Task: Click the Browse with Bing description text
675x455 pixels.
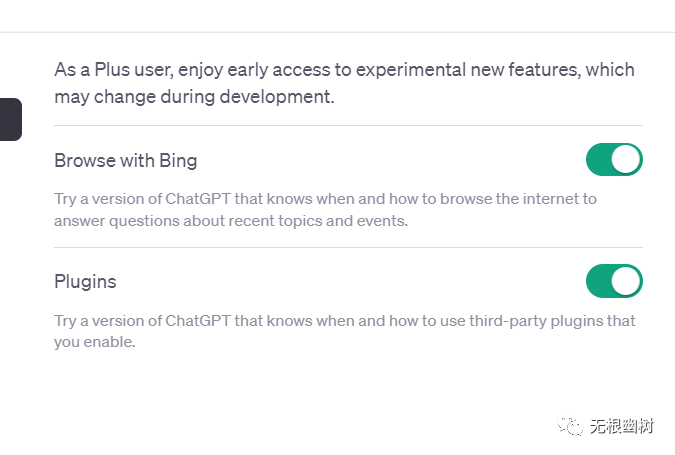Action: (x=325, y=209)
